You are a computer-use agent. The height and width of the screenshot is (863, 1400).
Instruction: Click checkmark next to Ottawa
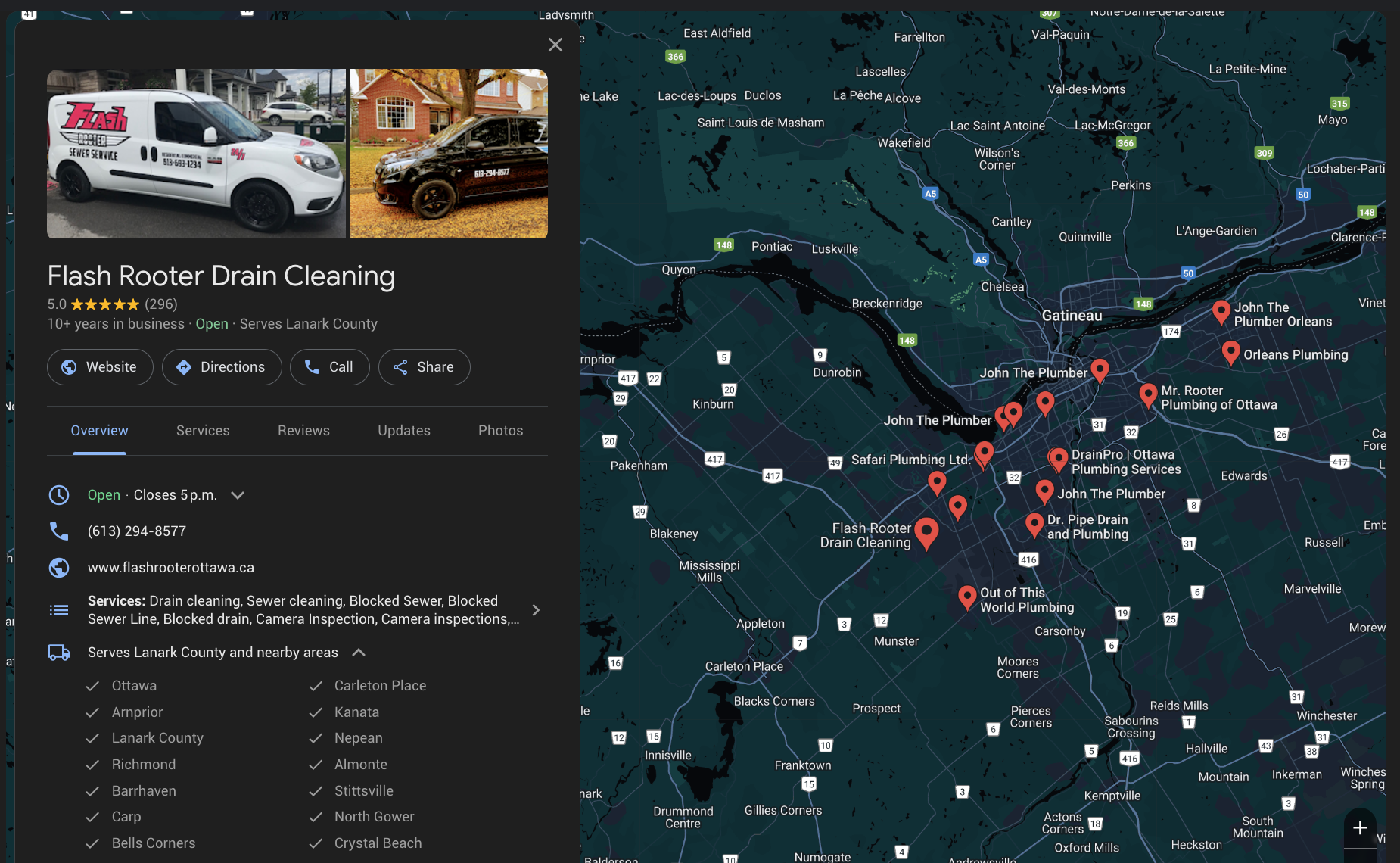[92, 686]
